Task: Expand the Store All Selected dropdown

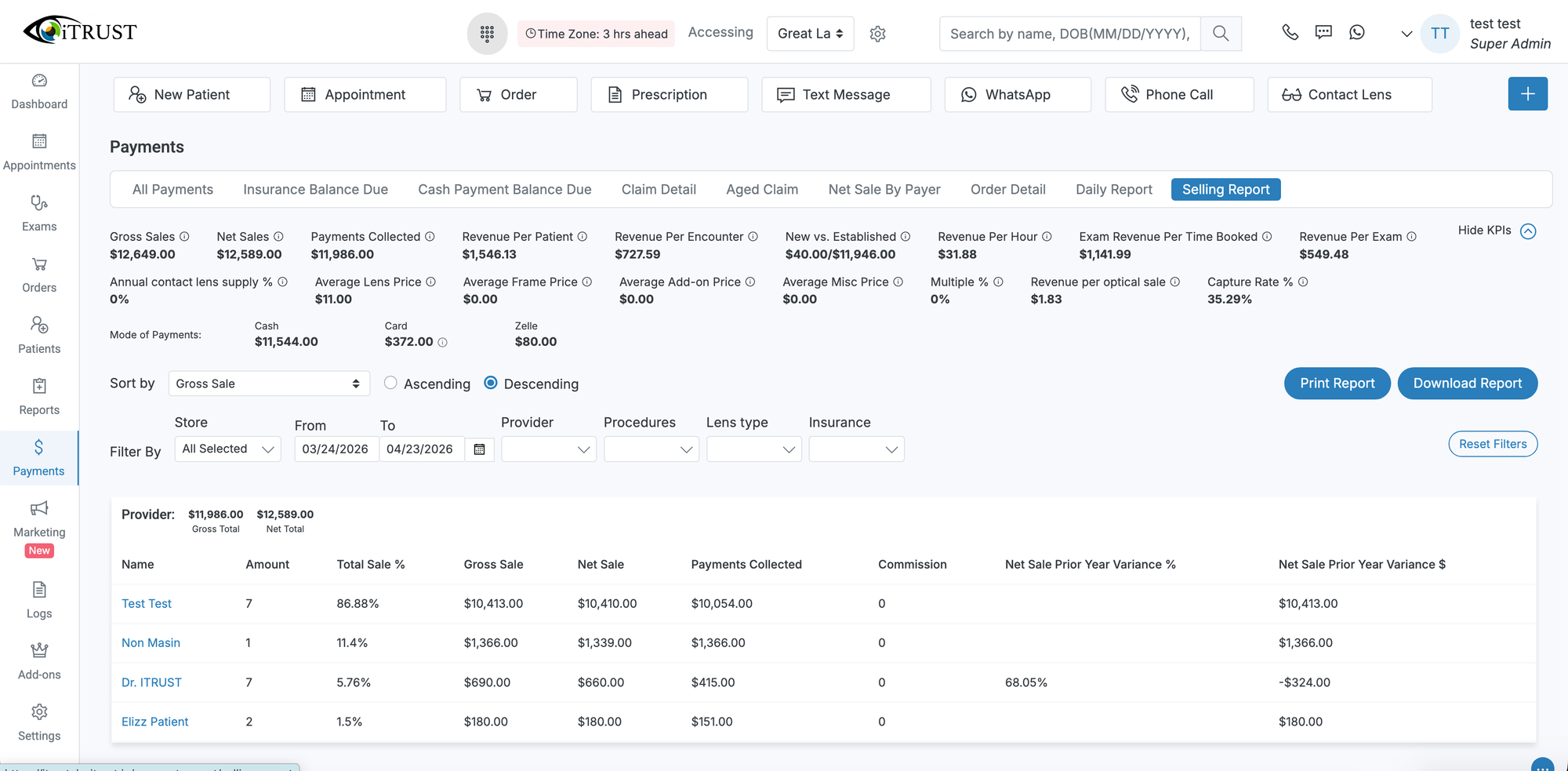Action: click(x=227, y=449)
